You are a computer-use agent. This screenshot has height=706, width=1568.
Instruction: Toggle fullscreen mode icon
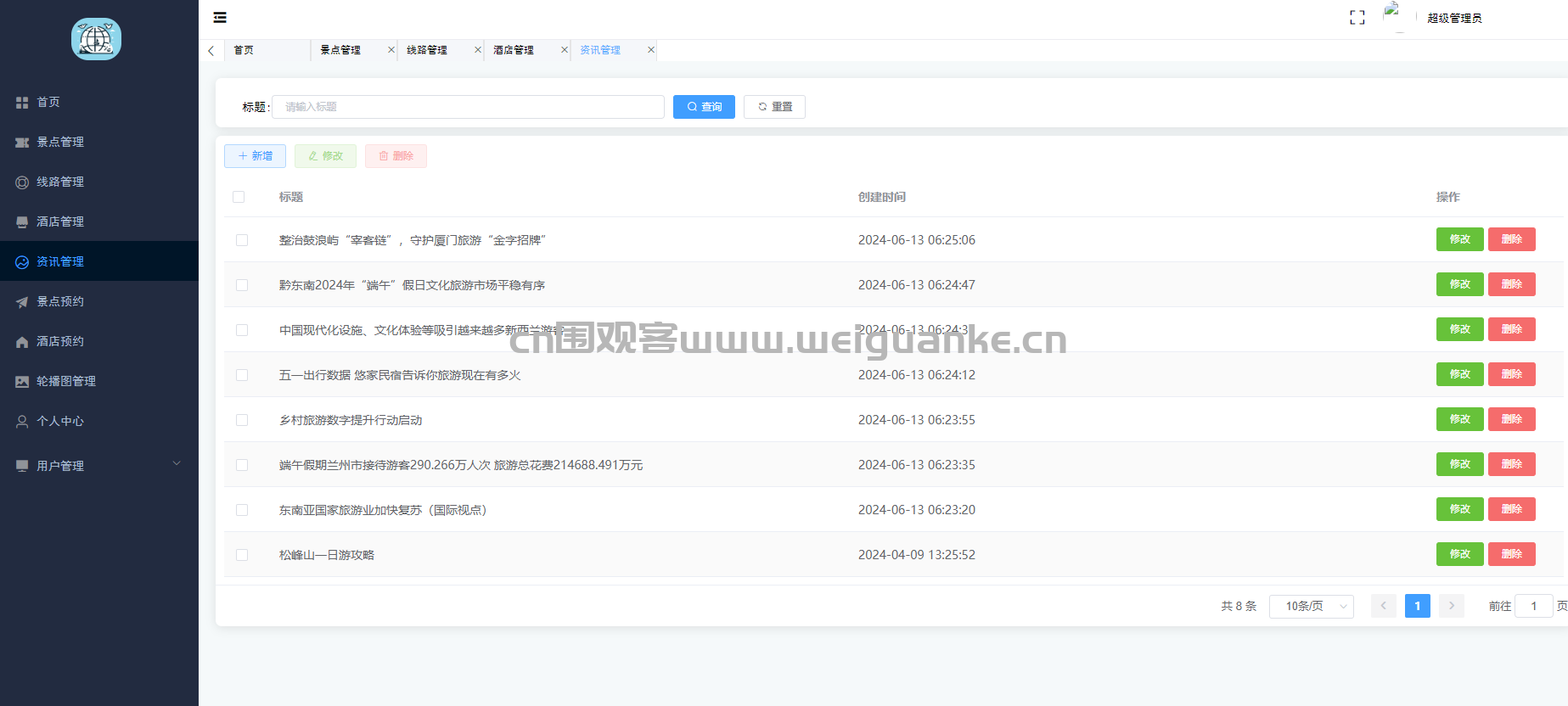click(x=1357, y=18)
